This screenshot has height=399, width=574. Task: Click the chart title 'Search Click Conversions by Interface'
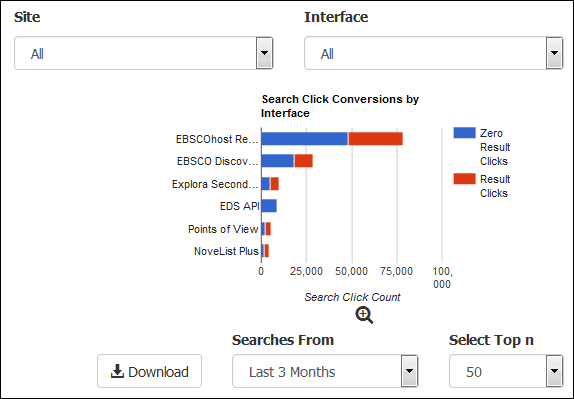pos(340,106)
